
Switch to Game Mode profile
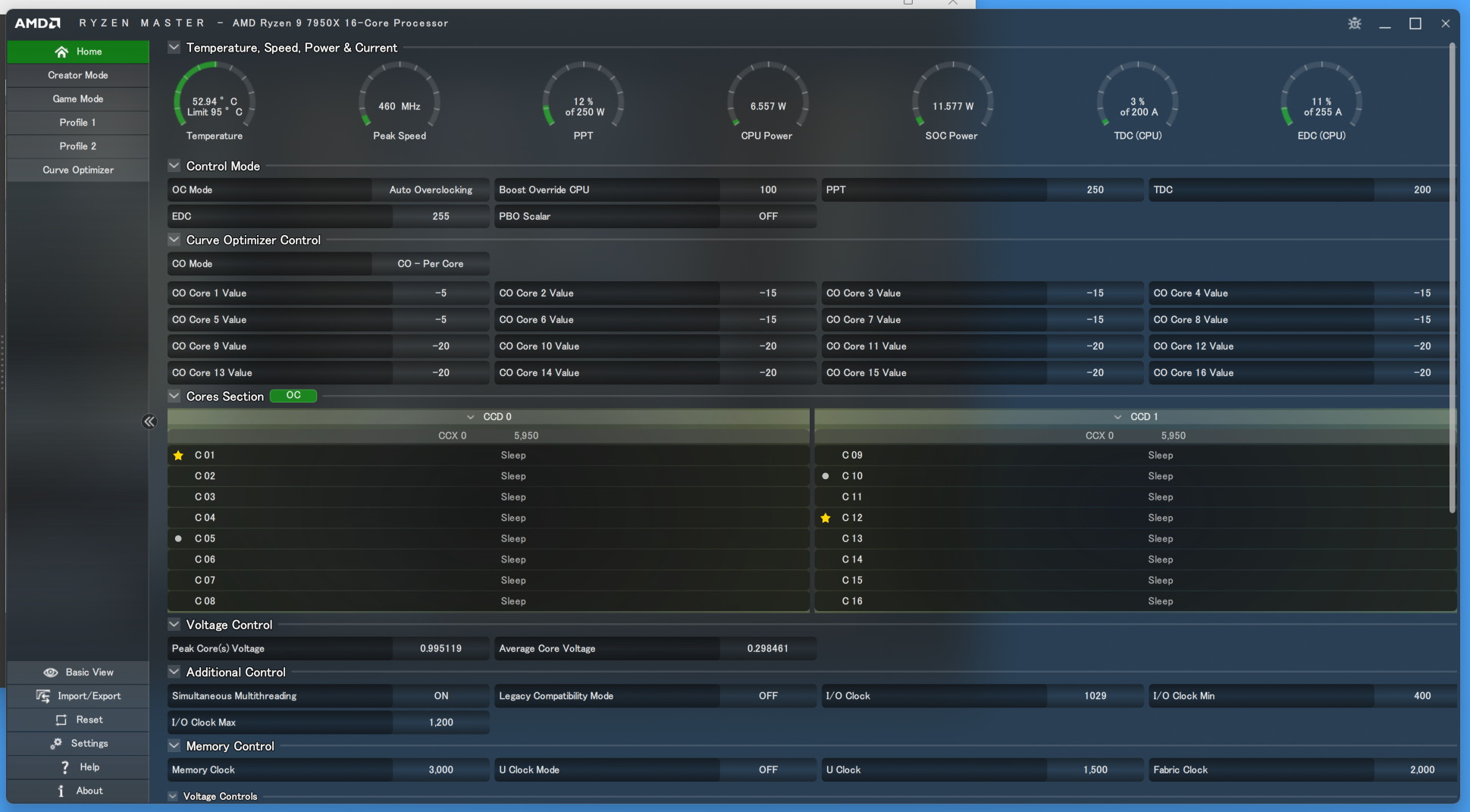(78, 99)
